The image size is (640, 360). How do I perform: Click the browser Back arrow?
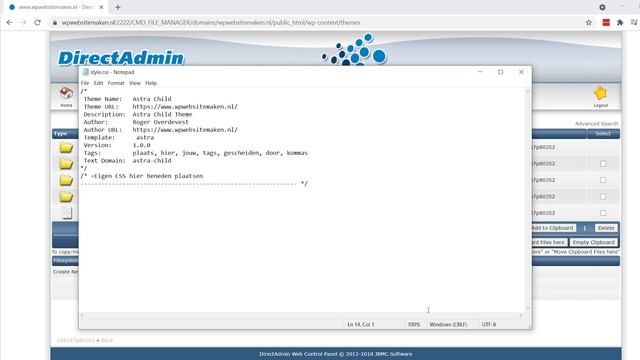(x=9, y=22)
